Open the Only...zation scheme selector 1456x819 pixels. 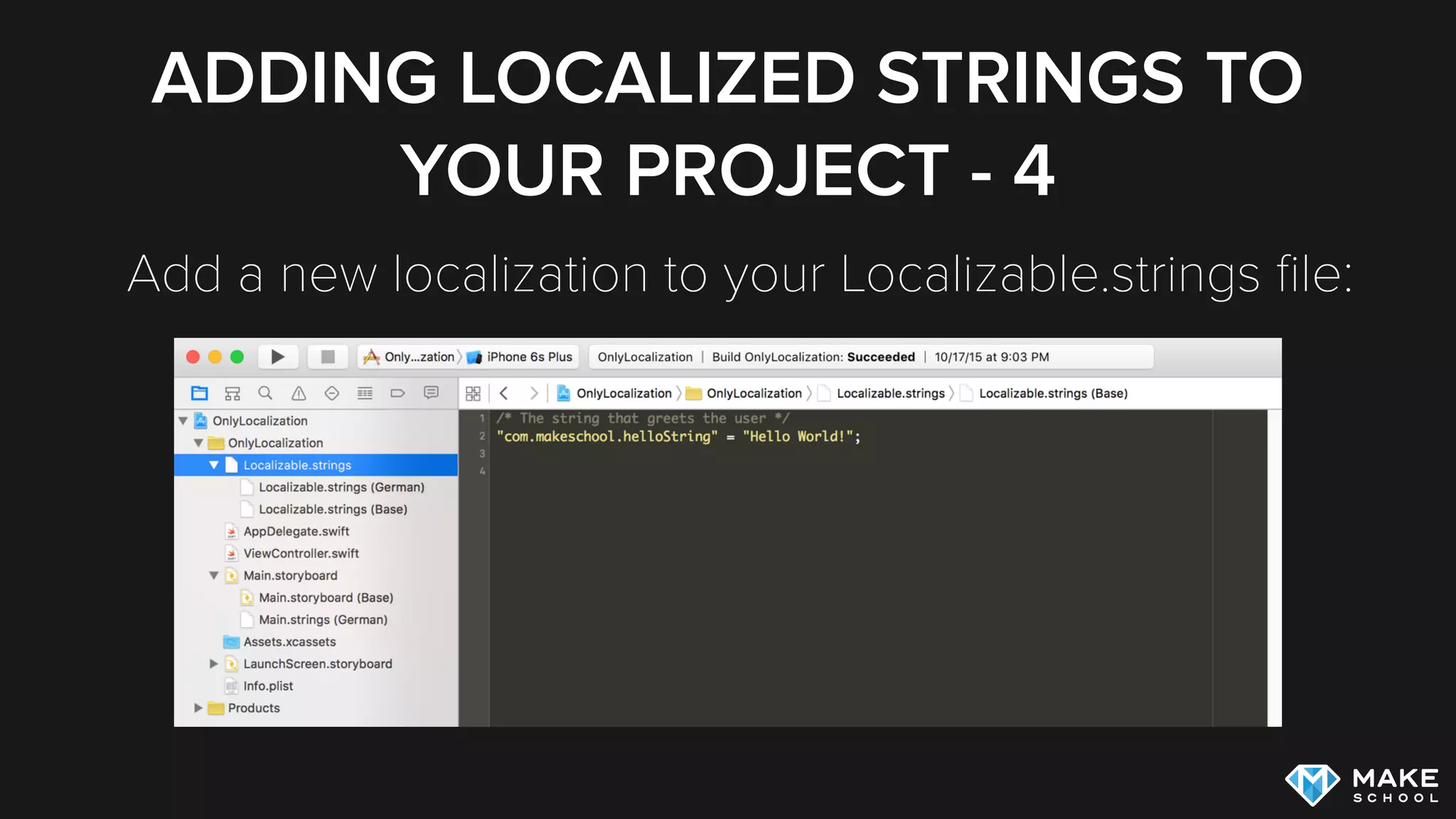click(x=409, y=357)
